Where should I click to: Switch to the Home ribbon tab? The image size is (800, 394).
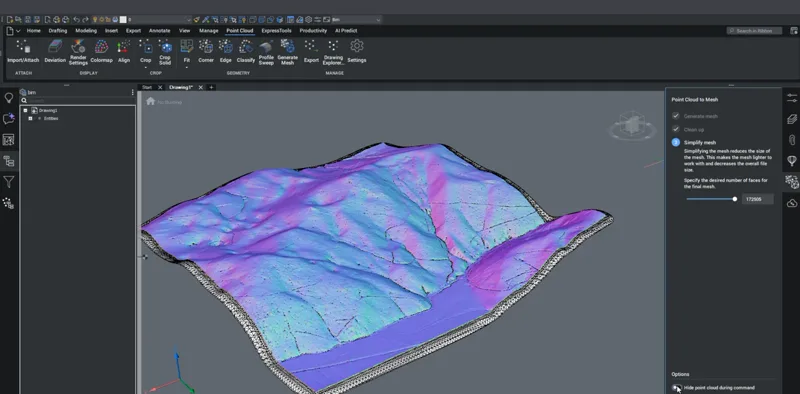(x=34, y=31)
